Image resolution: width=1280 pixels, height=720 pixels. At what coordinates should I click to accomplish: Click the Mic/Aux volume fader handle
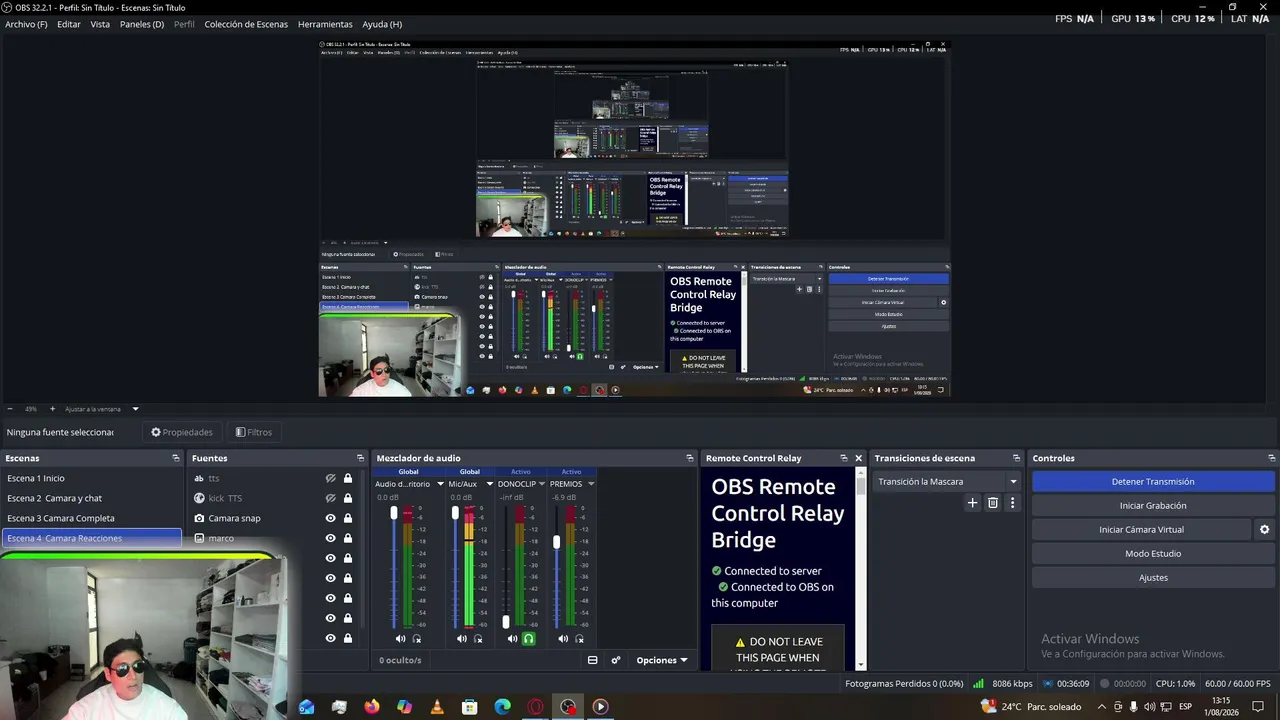pyautogui.click(x=455, y=513)
